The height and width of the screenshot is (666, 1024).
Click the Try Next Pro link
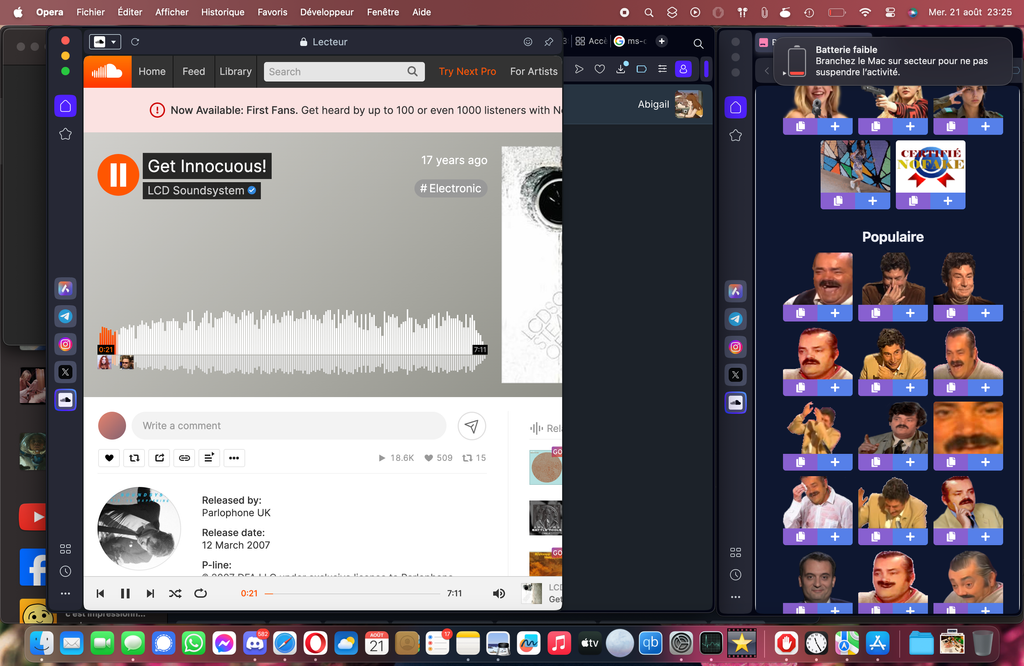point(468,71)
